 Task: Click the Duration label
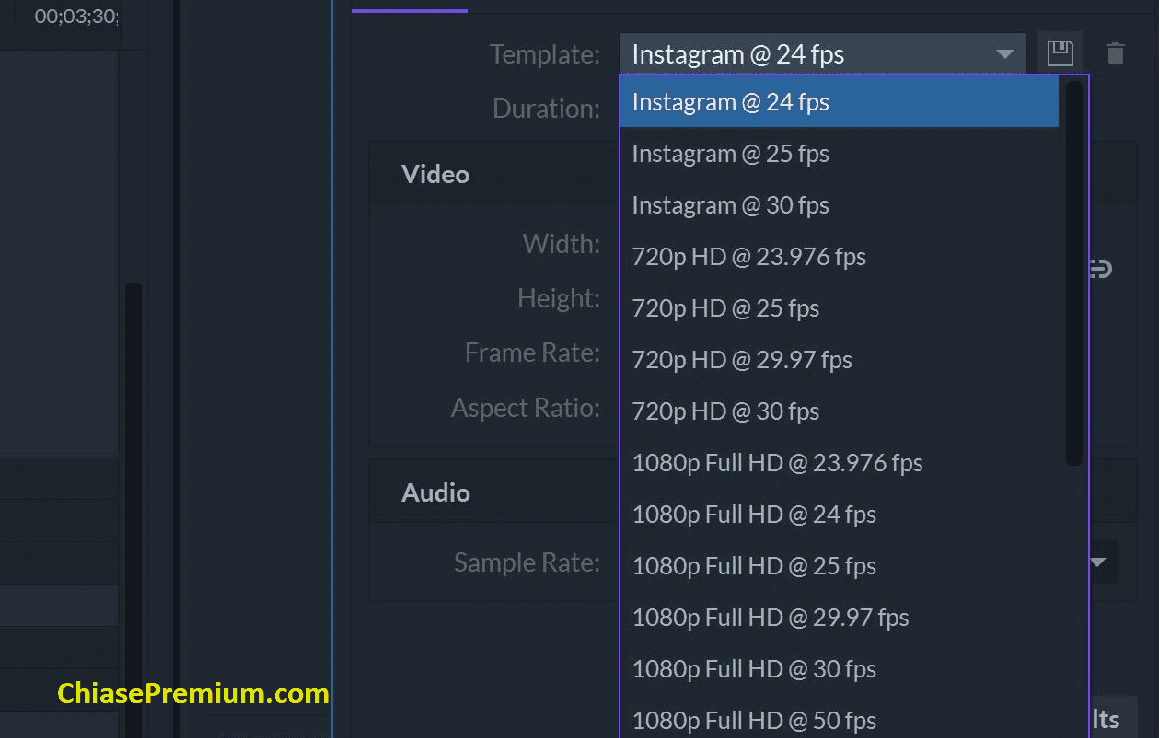point(546,109)
